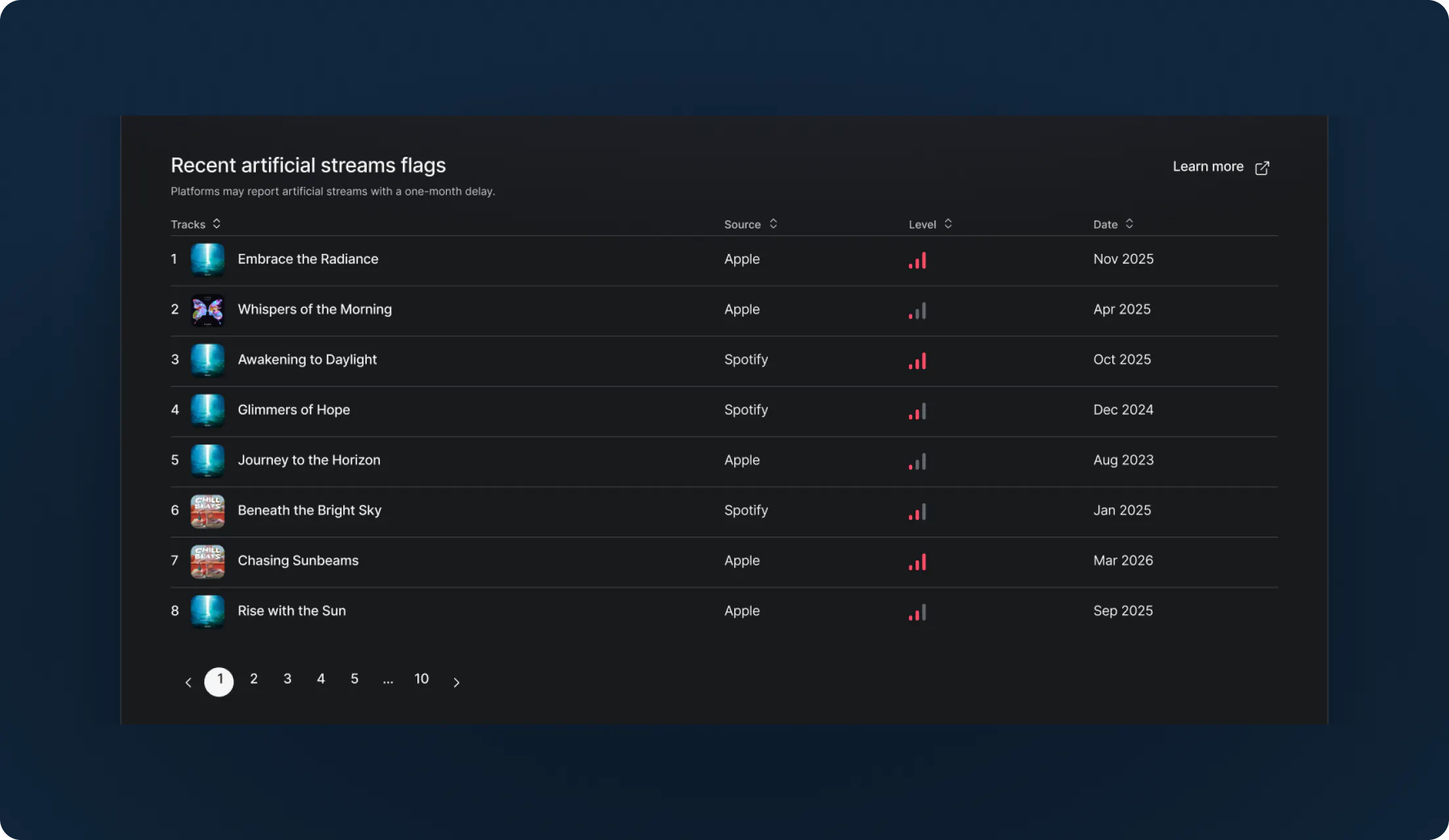Select track title Chasing Sunbeams
Screen dimensions: 1449x840
pos(298,561)
